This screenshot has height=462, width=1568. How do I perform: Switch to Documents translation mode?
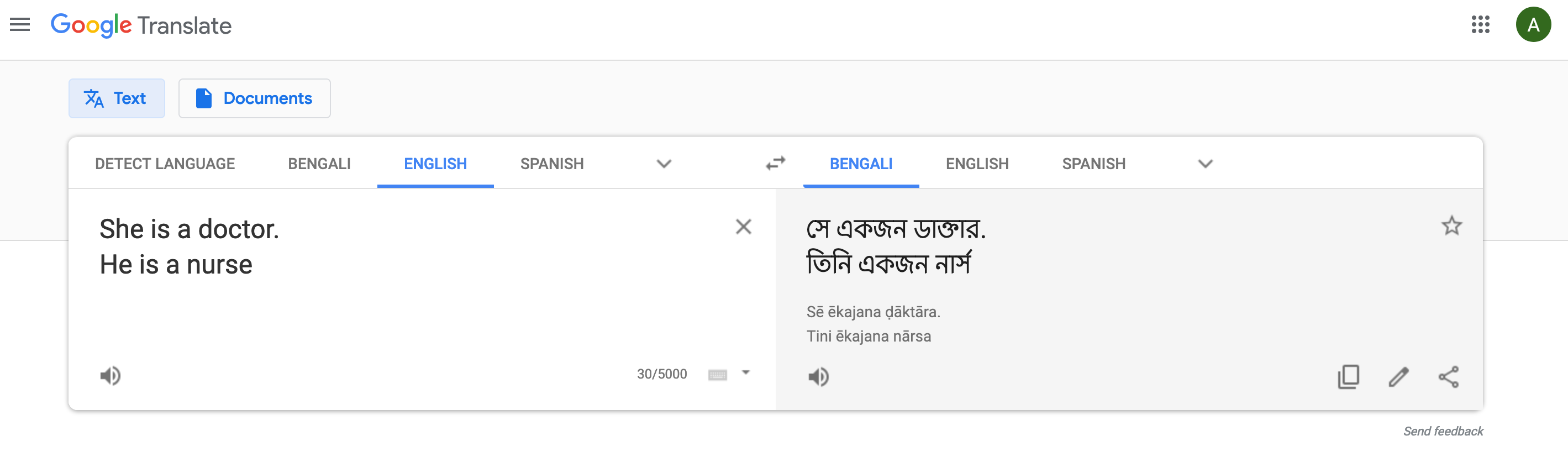pyautogui.click(x=255, y=98)
